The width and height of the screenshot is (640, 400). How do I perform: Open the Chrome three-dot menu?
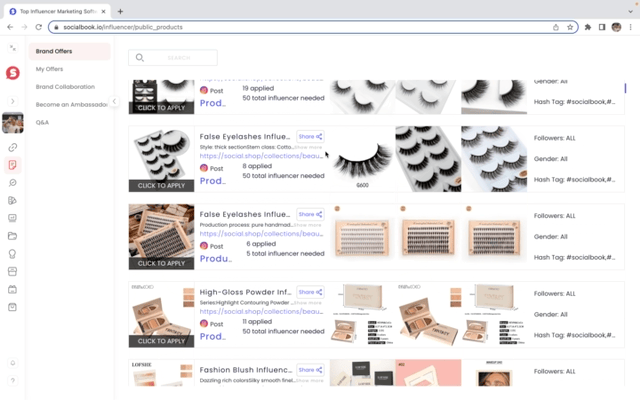point(631,27)
